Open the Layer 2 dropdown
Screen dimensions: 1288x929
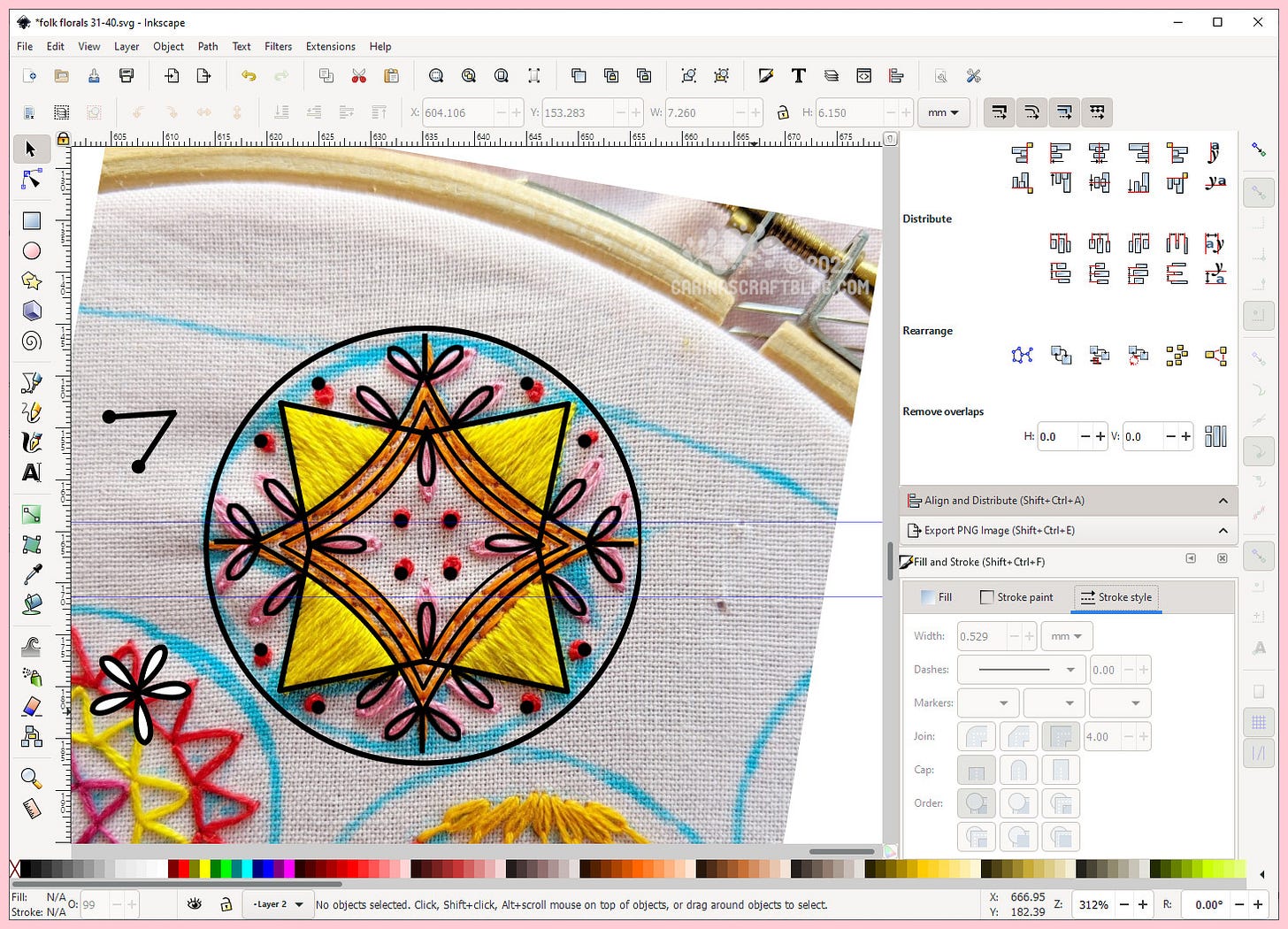click(277, 904)
